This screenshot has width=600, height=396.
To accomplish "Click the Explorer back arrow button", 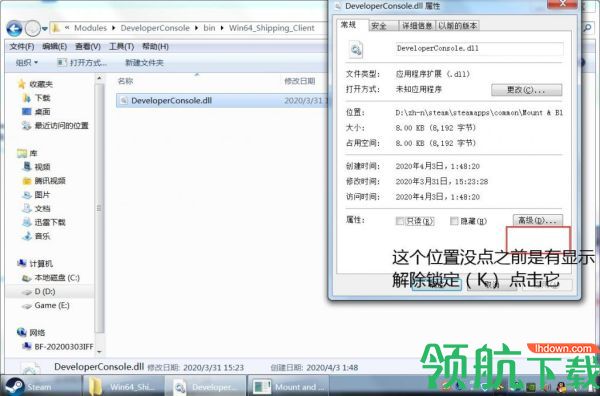I will 15,28.
